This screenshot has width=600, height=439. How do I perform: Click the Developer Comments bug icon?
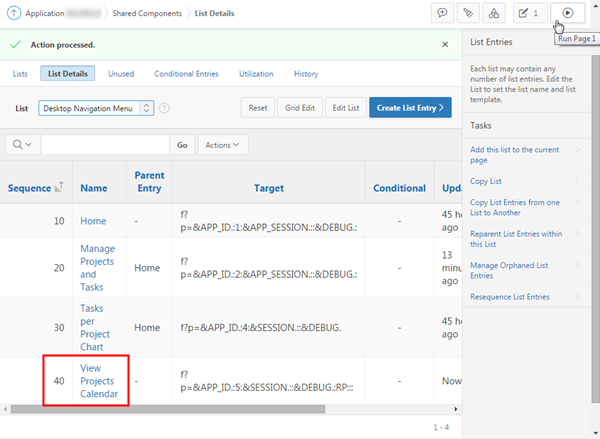pyautogui.click(x=468, y=13)
